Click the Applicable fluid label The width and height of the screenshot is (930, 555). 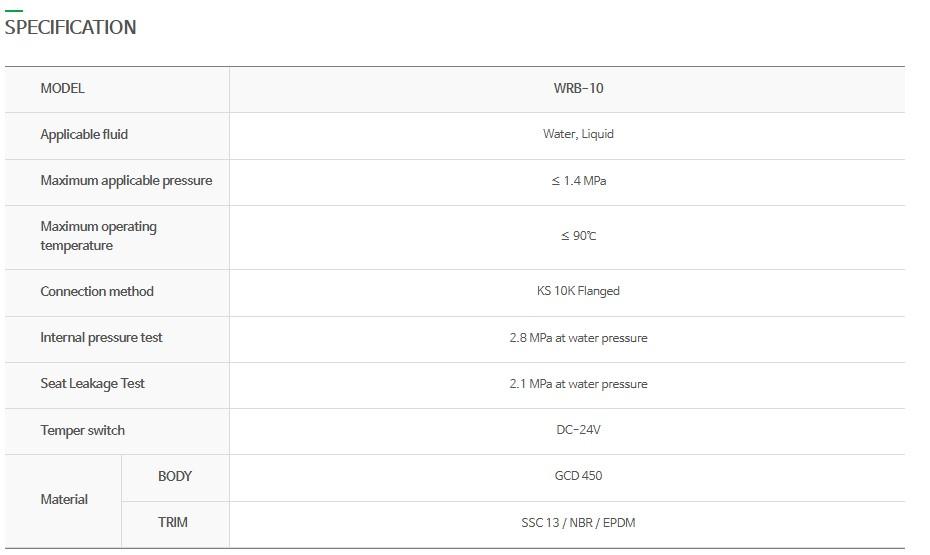pos(84,134)
